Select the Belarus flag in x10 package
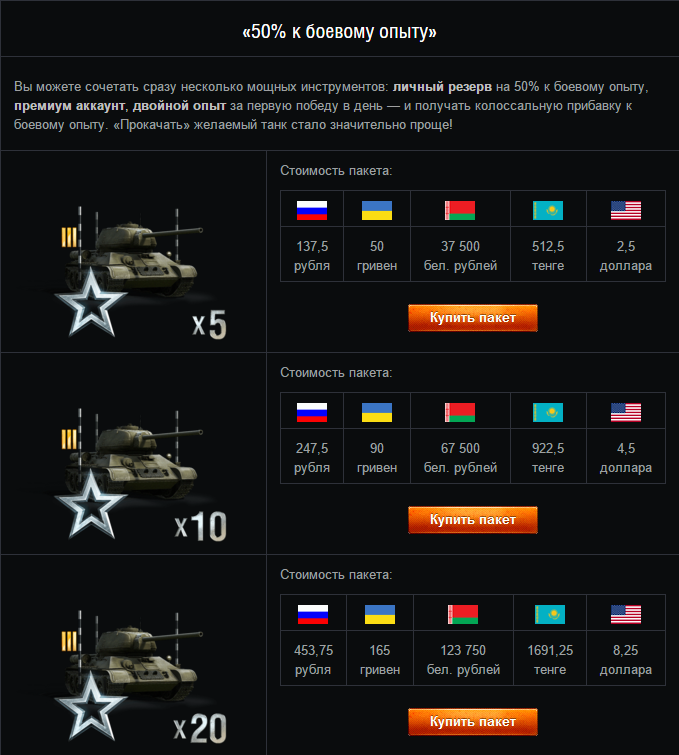The width and height of the screenshot is (679, 755). pyautogui.click(x=460, y=412)
